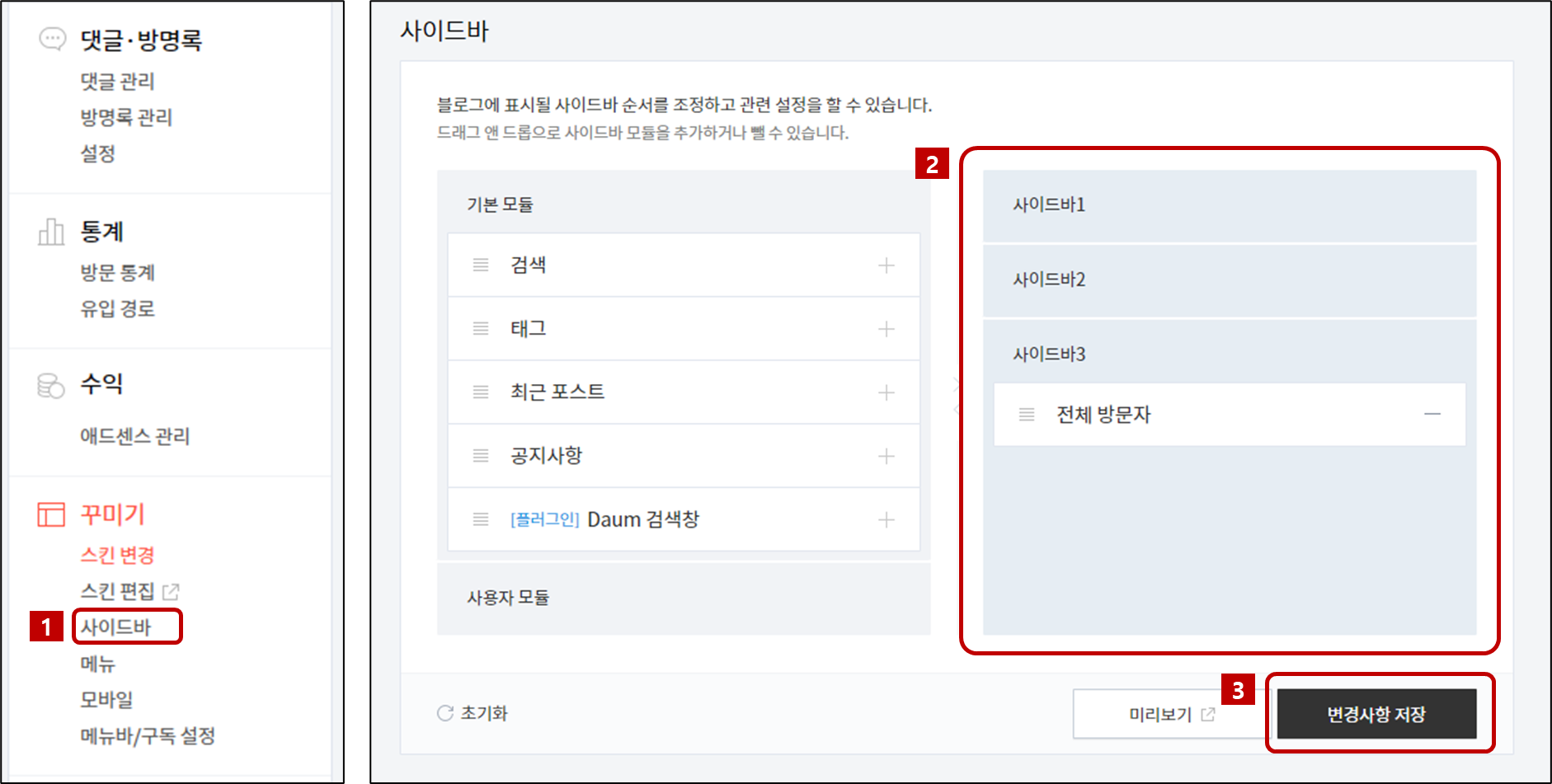Open 댓글 관리 in the sidebar menu
The image size is (1552, 784).
point(117,81)
